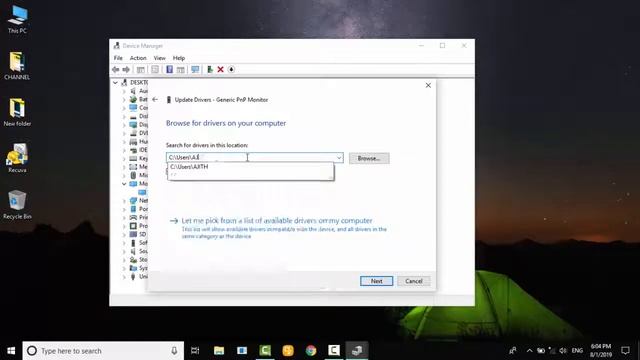Expand the Keyboards tree node
The image size is (640, 360).
click(x=124, y=159)
